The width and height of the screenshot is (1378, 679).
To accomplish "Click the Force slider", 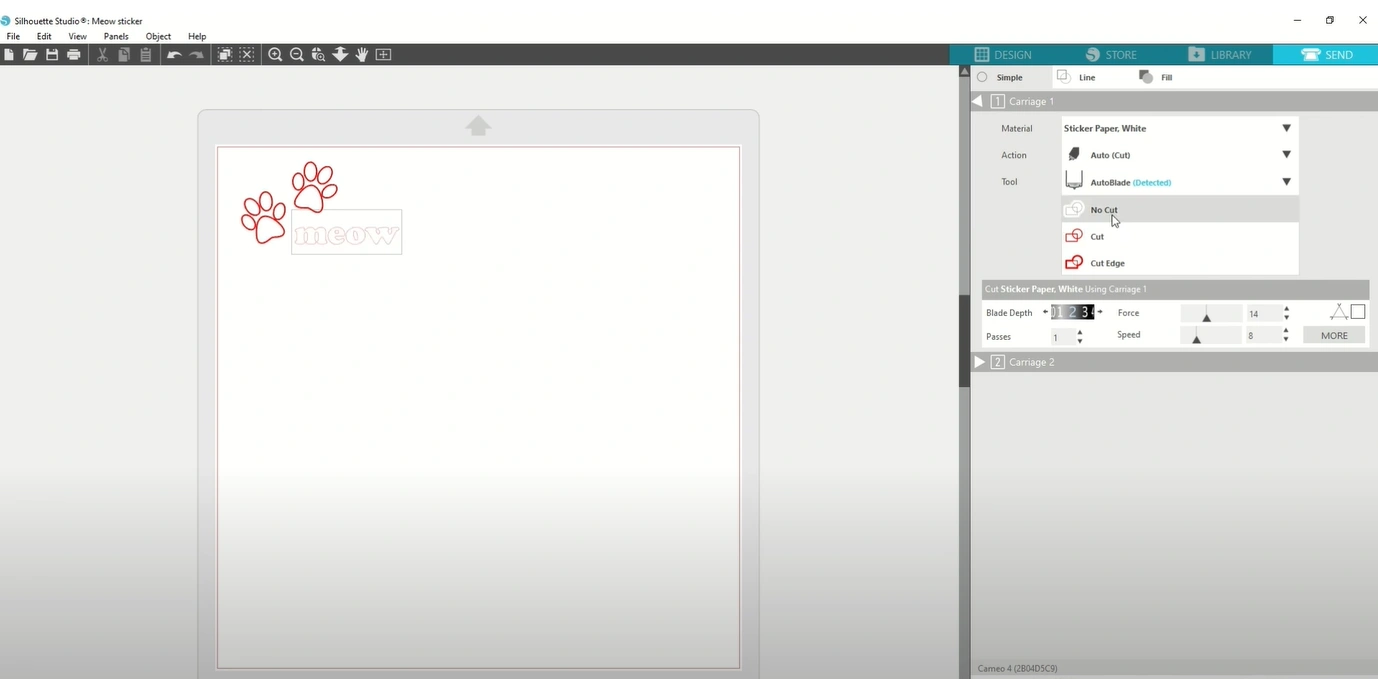I will (1211, 314).
